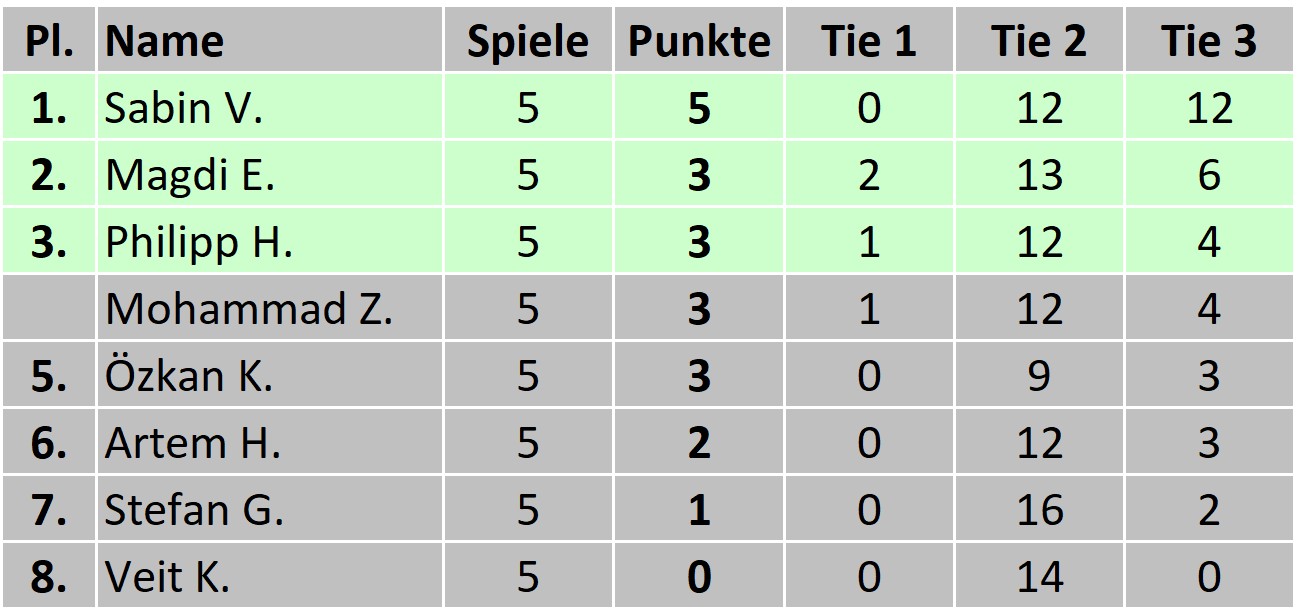Click the Artem H. name cell
The image size is (1300, 614).
(193, 443)
